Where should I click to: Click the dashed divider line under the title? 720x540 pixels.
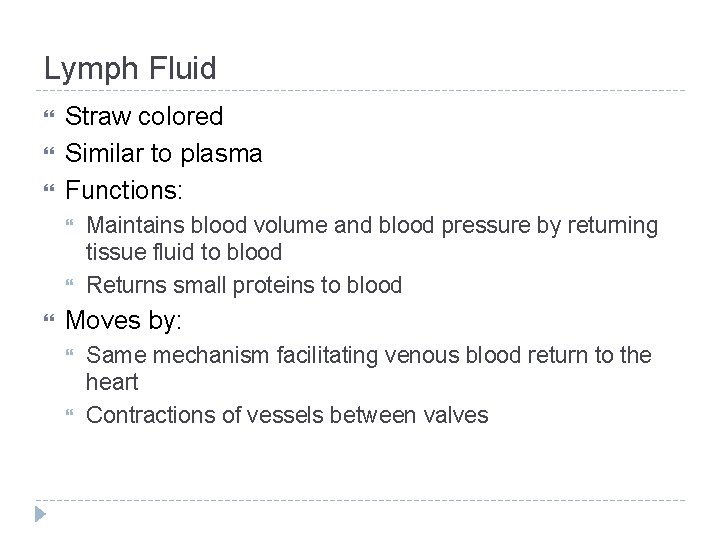(360, 92)
